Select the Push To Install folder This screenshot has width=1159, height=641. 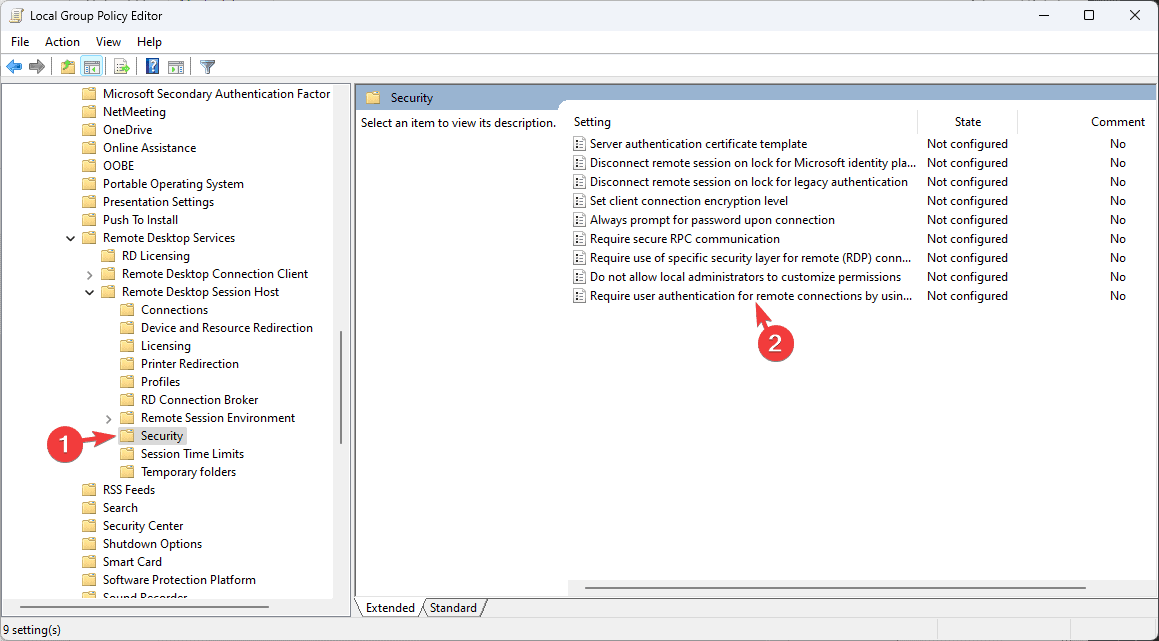click(x=140, y=220)
